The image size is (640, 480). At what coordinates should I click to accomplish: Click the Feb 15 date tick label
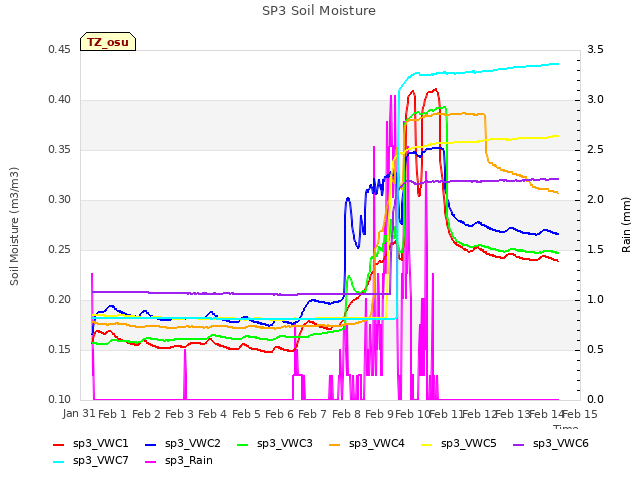[x=580, y=414]
